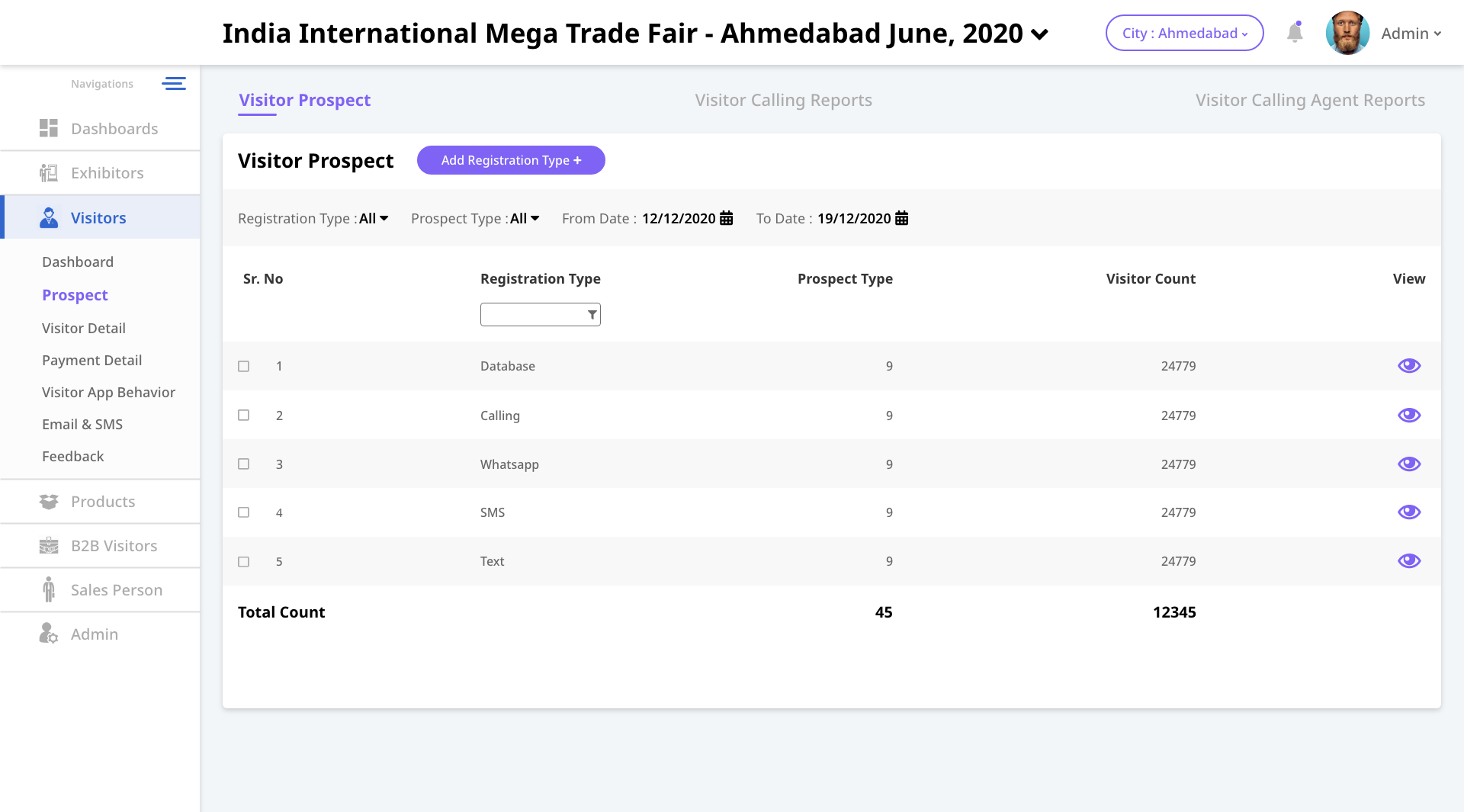Open the Prospect Type All filter dropdown
Screen dimensions: 1464x812
(x=525, y=219)
